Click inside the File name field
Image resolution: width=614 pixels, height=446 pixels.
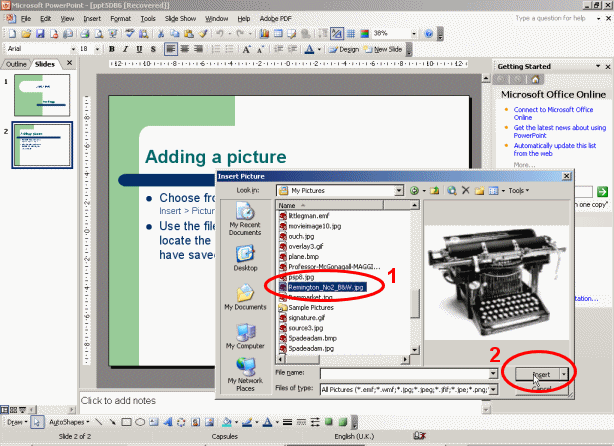[x=405, y=373]
